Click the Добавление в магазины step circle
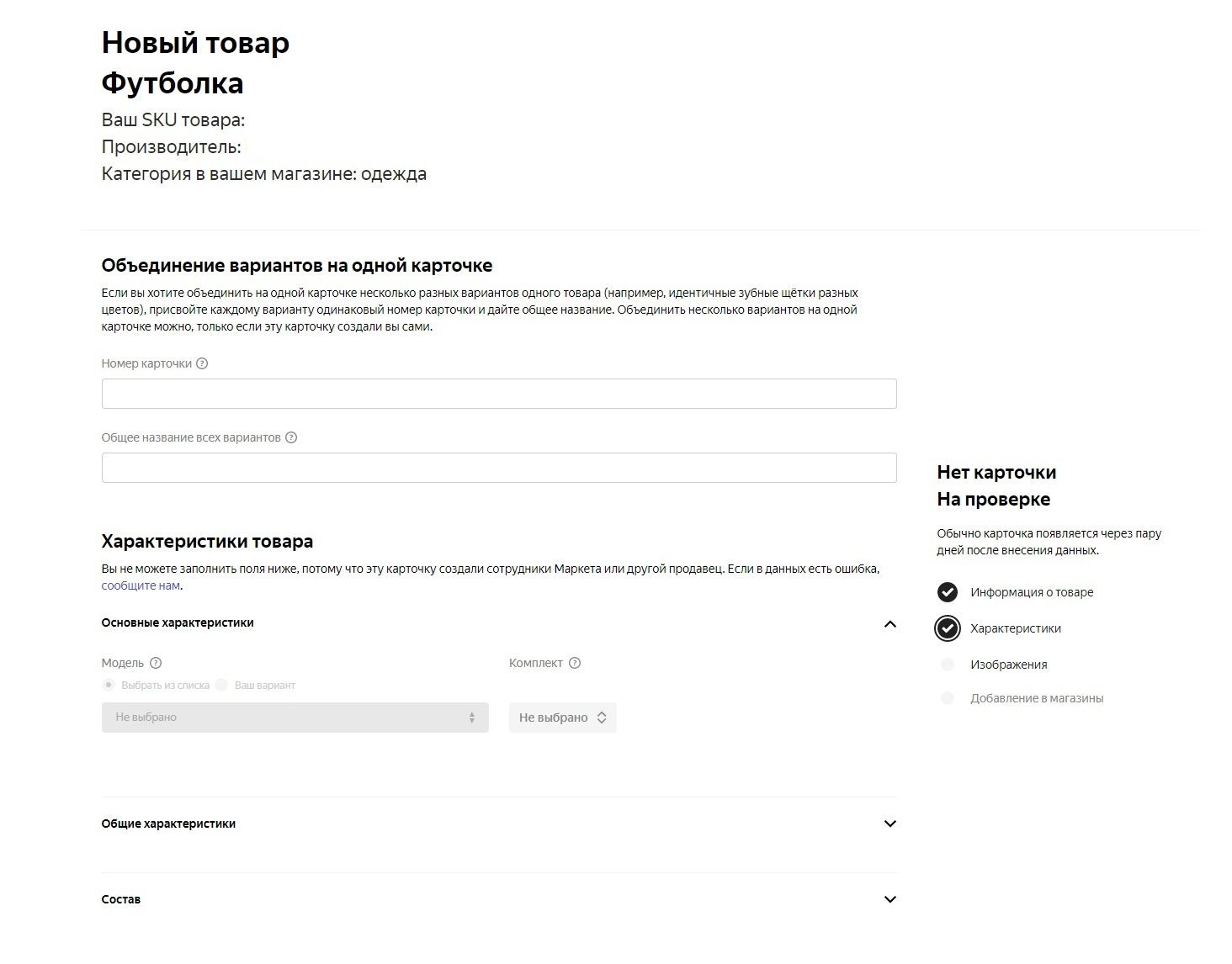 tap(948, 698)
